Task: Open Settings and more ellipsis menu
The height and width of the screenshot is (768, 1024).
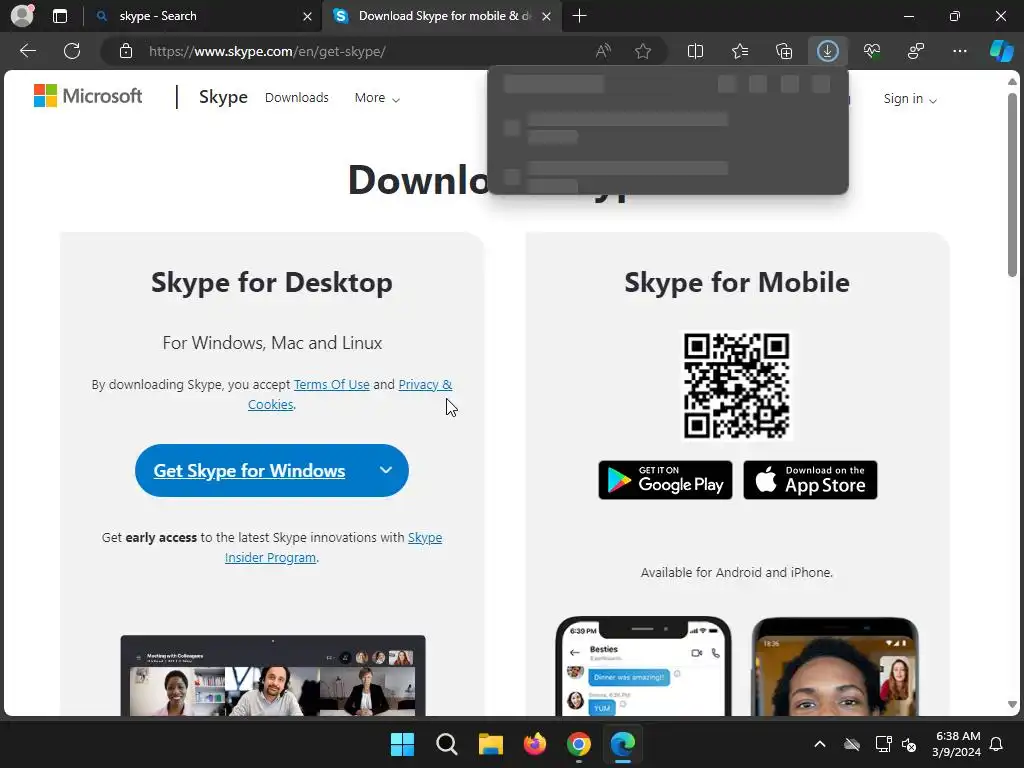Action: tap(959, 51)
